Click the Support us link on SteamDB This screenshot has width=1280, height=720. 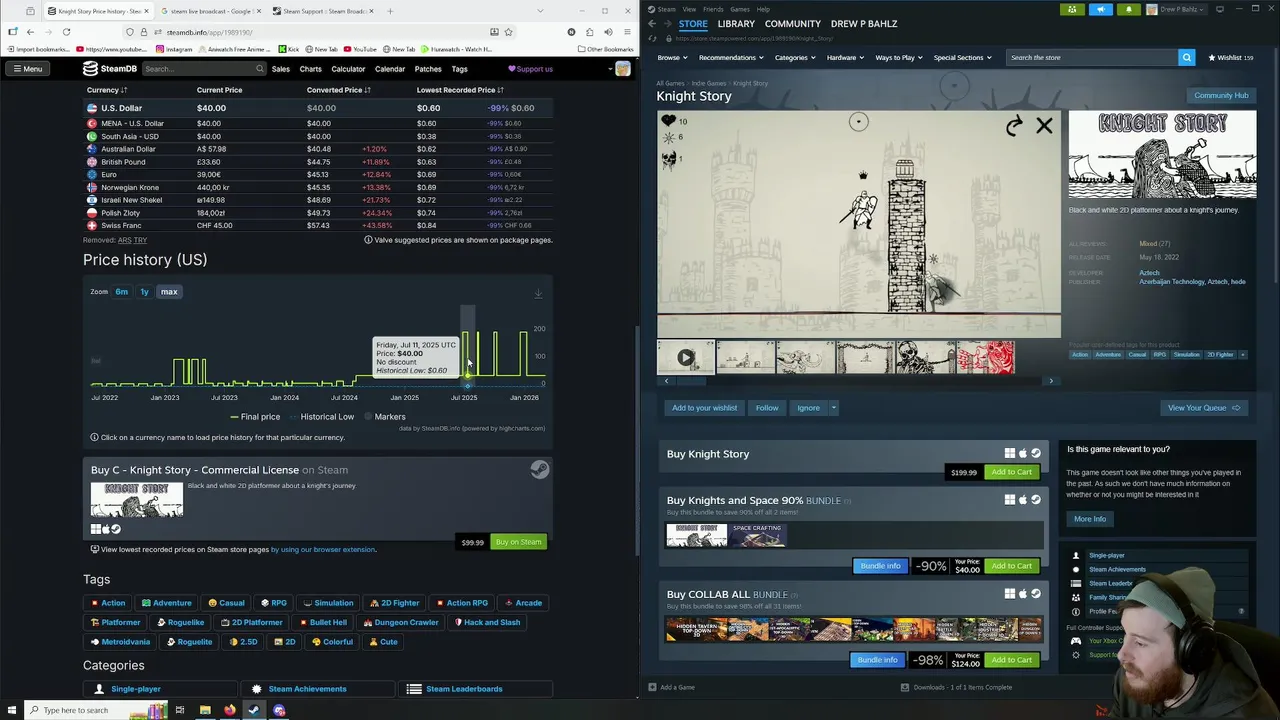(x=530, y=69)
